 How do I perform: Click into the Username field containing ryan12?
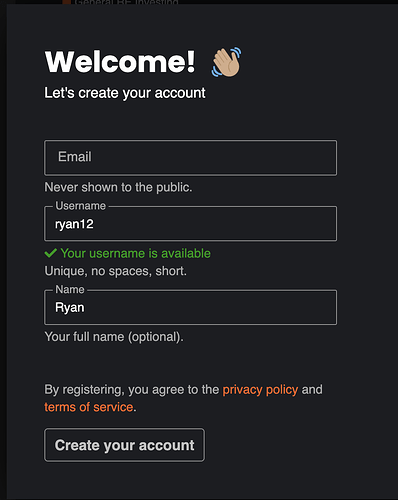(190, 224)
